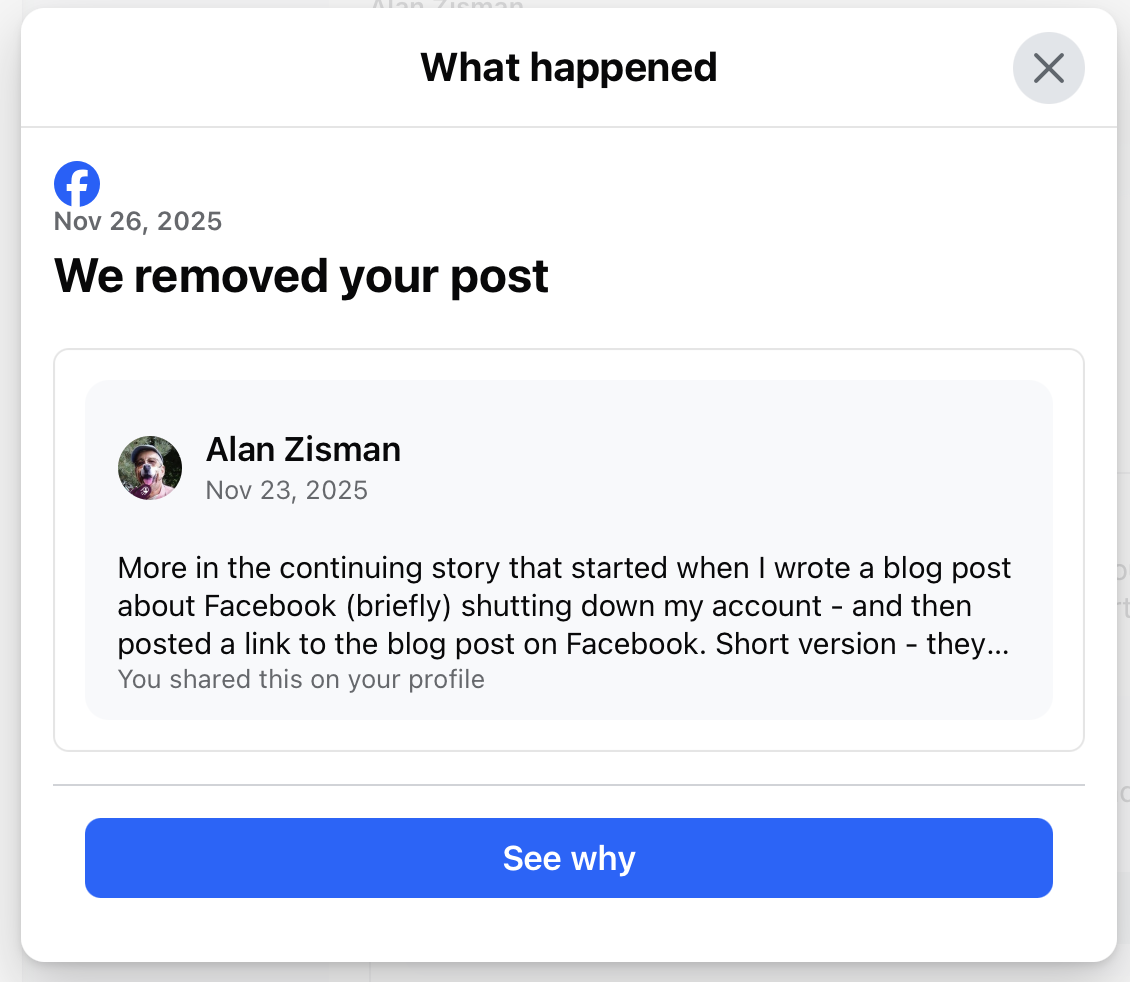Screen dimensions: 1130x982
Task: Click the divider under the dialog title
Action: point(568,127)
